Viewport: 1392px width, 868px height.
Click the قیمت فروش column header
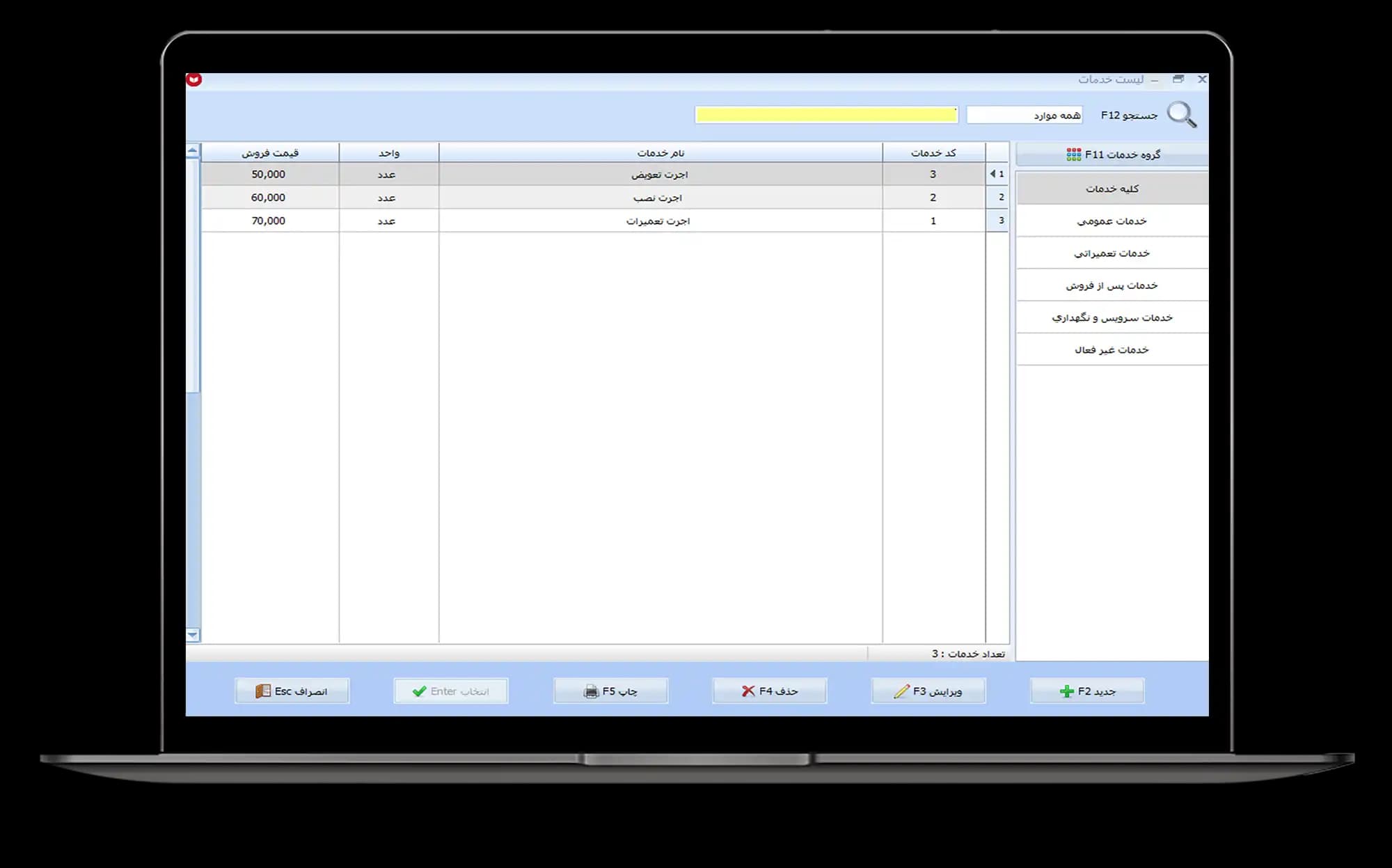pos(270,153)
